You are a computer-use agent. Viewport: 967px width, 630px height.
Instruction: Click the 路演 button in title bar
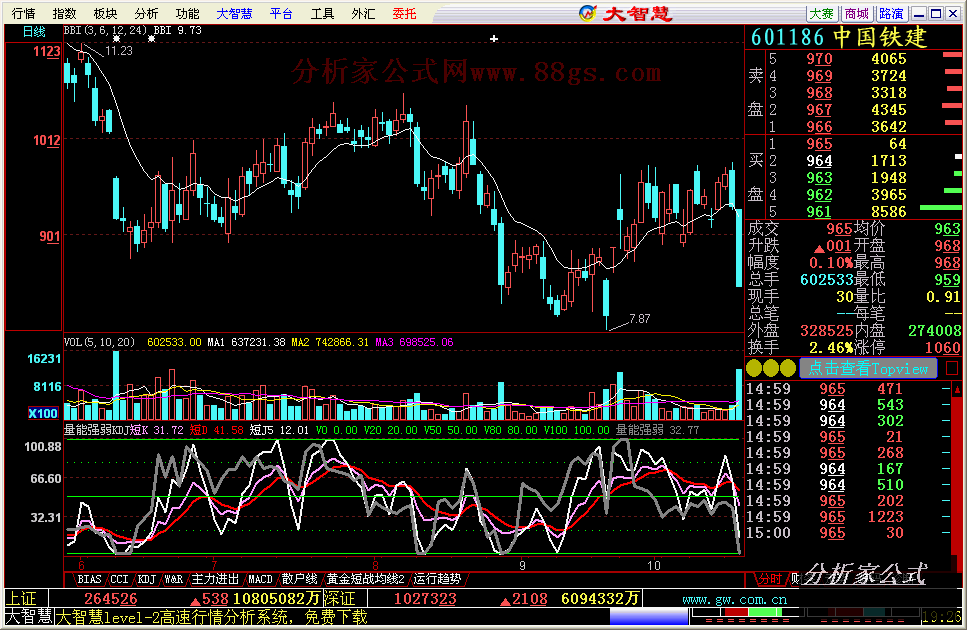pyautogui.click(x=891, y=14)
